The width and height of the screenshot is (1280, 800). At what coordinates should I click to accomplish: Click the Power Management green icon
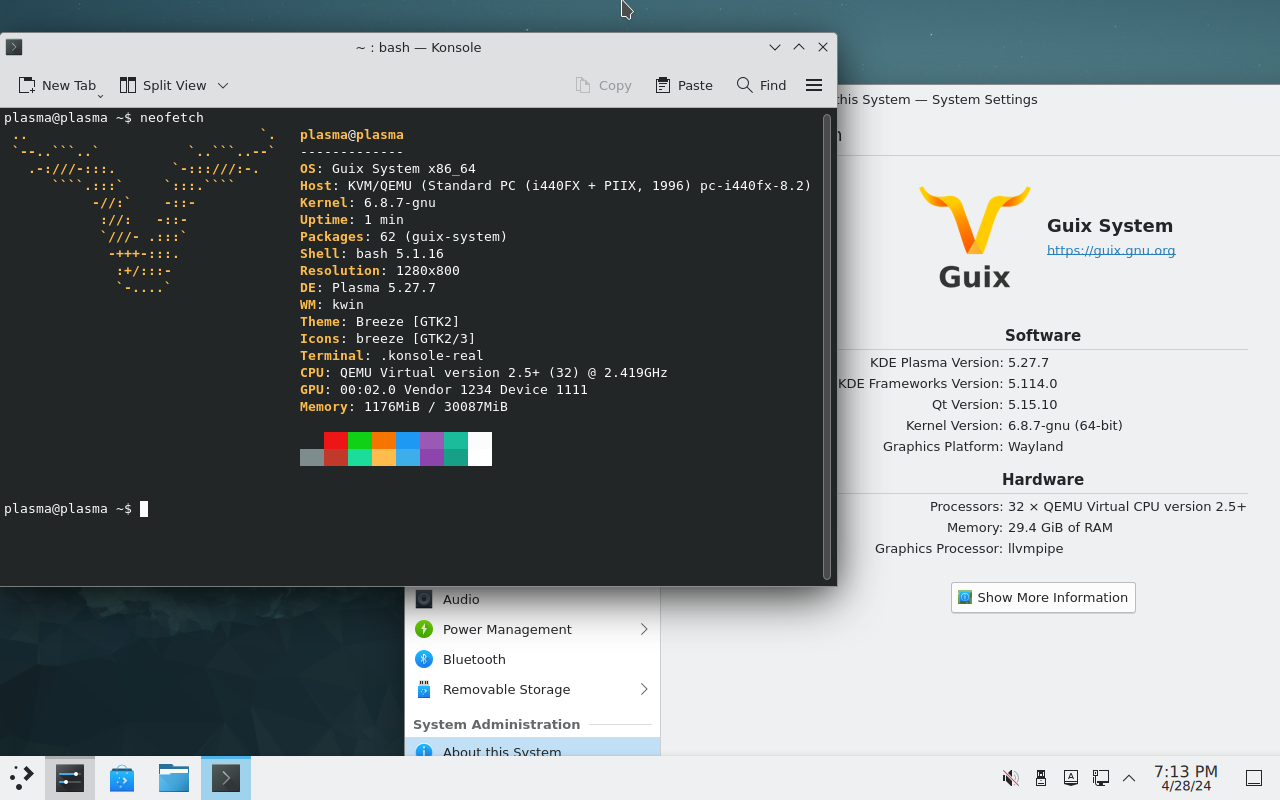coord(424,629)
